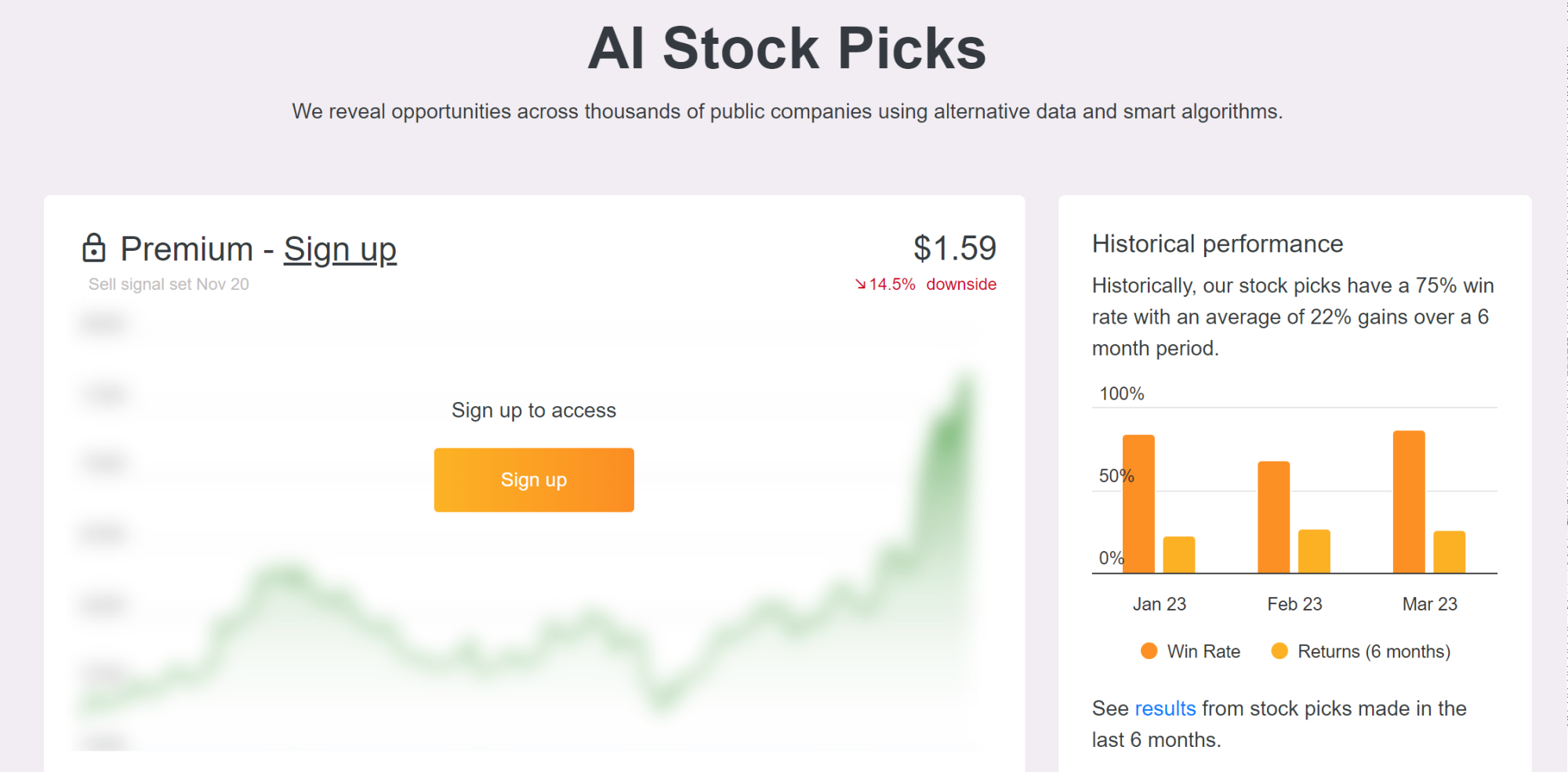Click the lock icon beside Premium
Viewport: 1568px width, 772px height.
click(94, 249)
